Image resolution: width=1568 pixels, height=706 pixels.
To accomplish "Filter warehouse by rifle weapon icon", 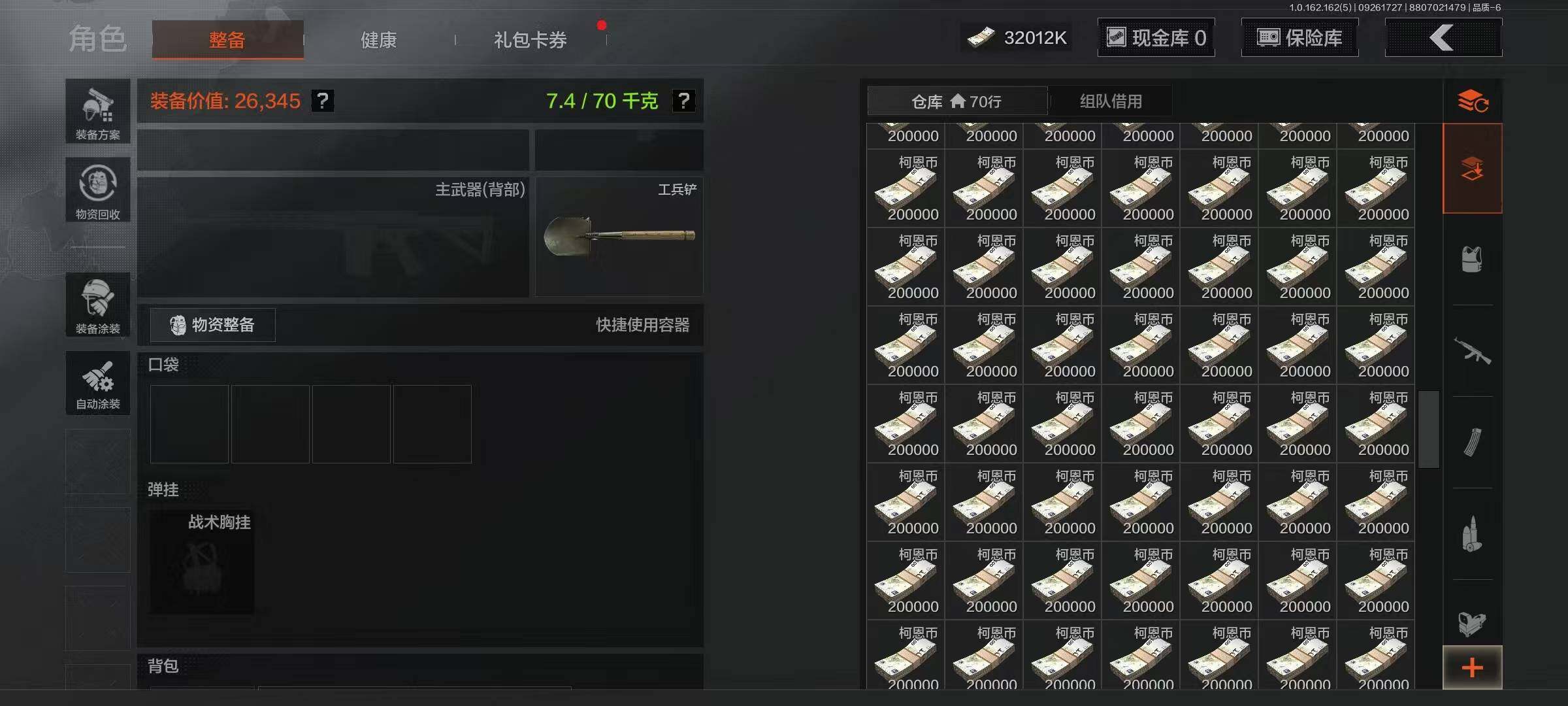I will point(1472,350).
